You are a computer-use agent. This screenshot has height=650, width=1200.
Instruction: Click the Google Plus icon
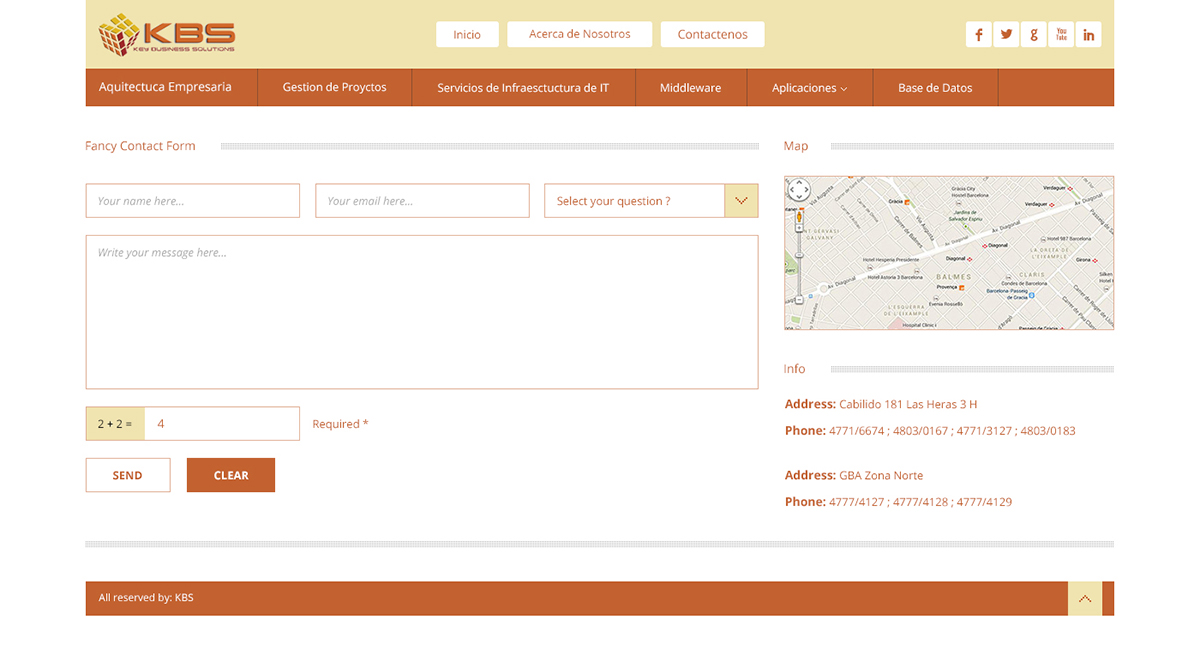[1033, 35]
